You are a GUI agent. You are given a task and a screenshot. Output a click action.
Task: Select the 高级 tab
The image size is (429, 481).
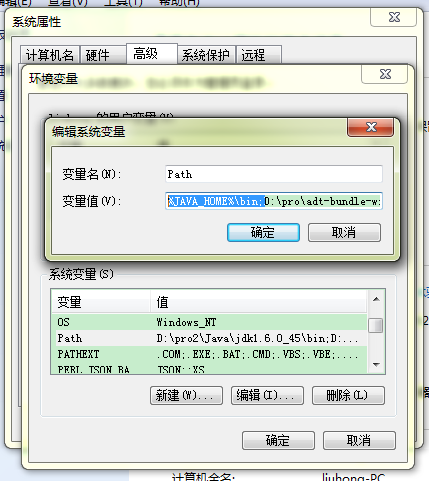(152, 53)
